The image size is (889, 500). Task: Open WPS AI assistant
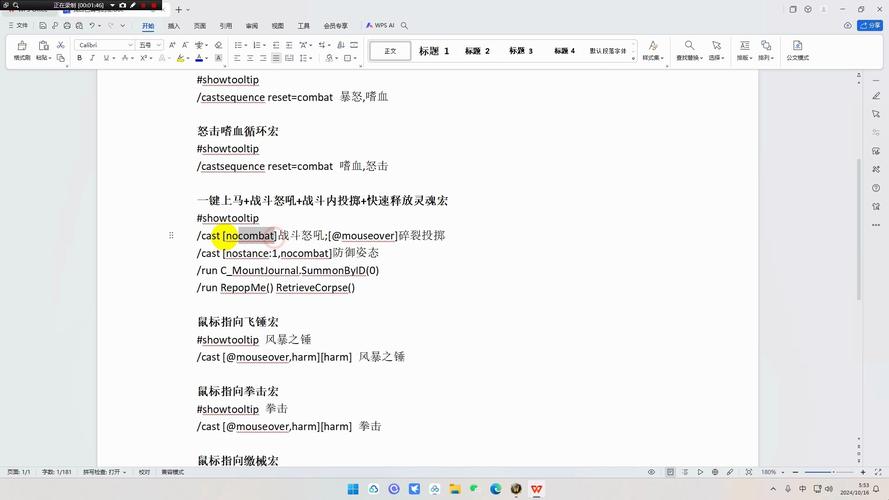pyautogui.click(x=380, y=26)
